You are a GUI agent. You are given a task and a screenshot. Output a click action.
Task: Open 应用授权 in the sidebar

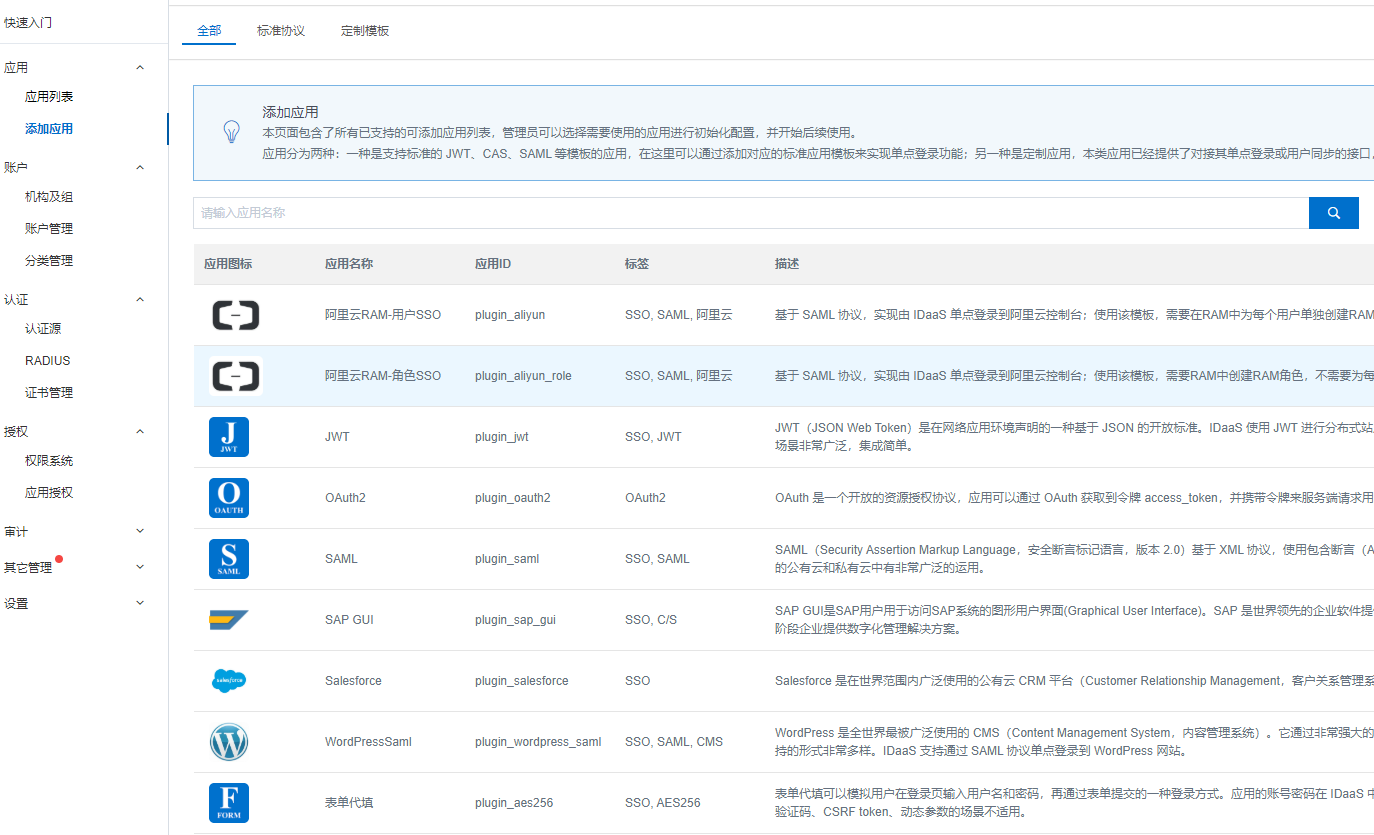[x=49, y=493]
